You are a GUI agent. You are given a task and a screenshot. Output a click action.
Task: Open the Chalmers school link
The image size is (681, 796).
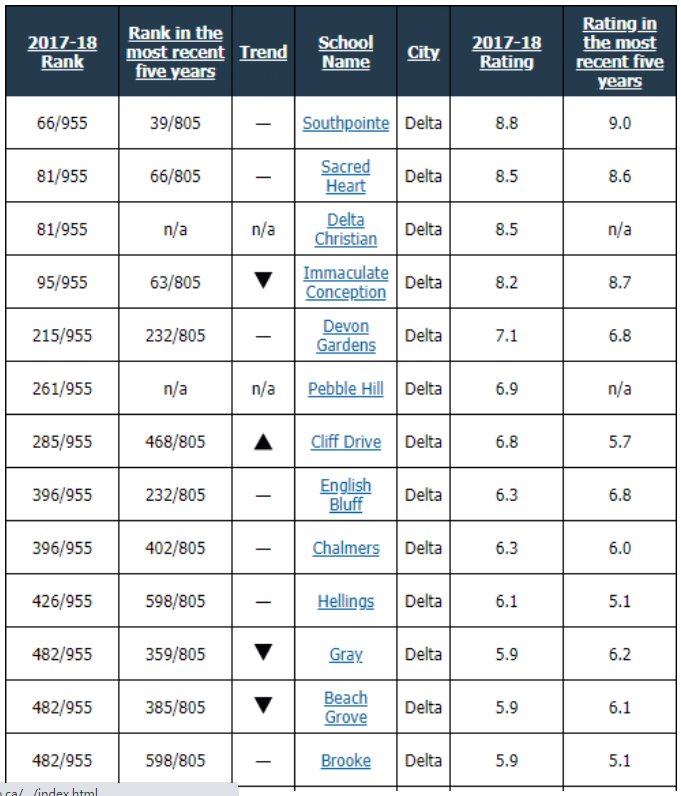tap(346, 548)
